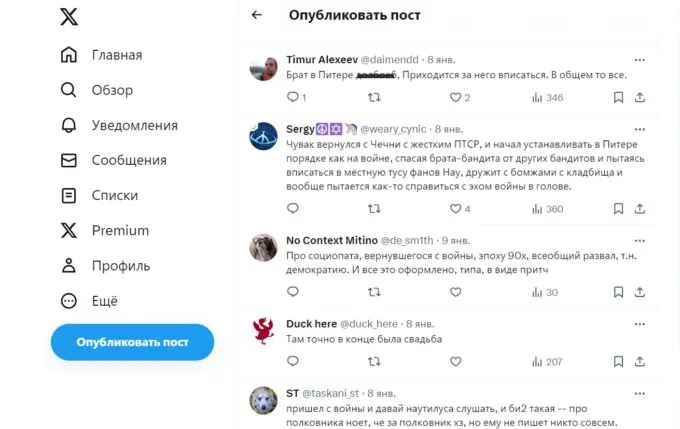Click the X logo icon
The width and height of the screenshot is (680, 429).
point(68,17)
